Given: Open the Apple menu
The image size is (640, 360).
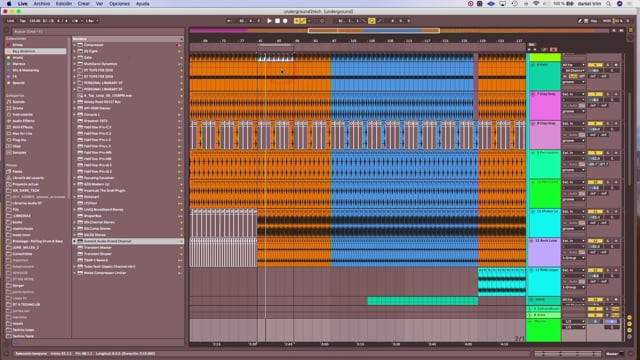Looking at the screenshot, I should pos(9,4).
